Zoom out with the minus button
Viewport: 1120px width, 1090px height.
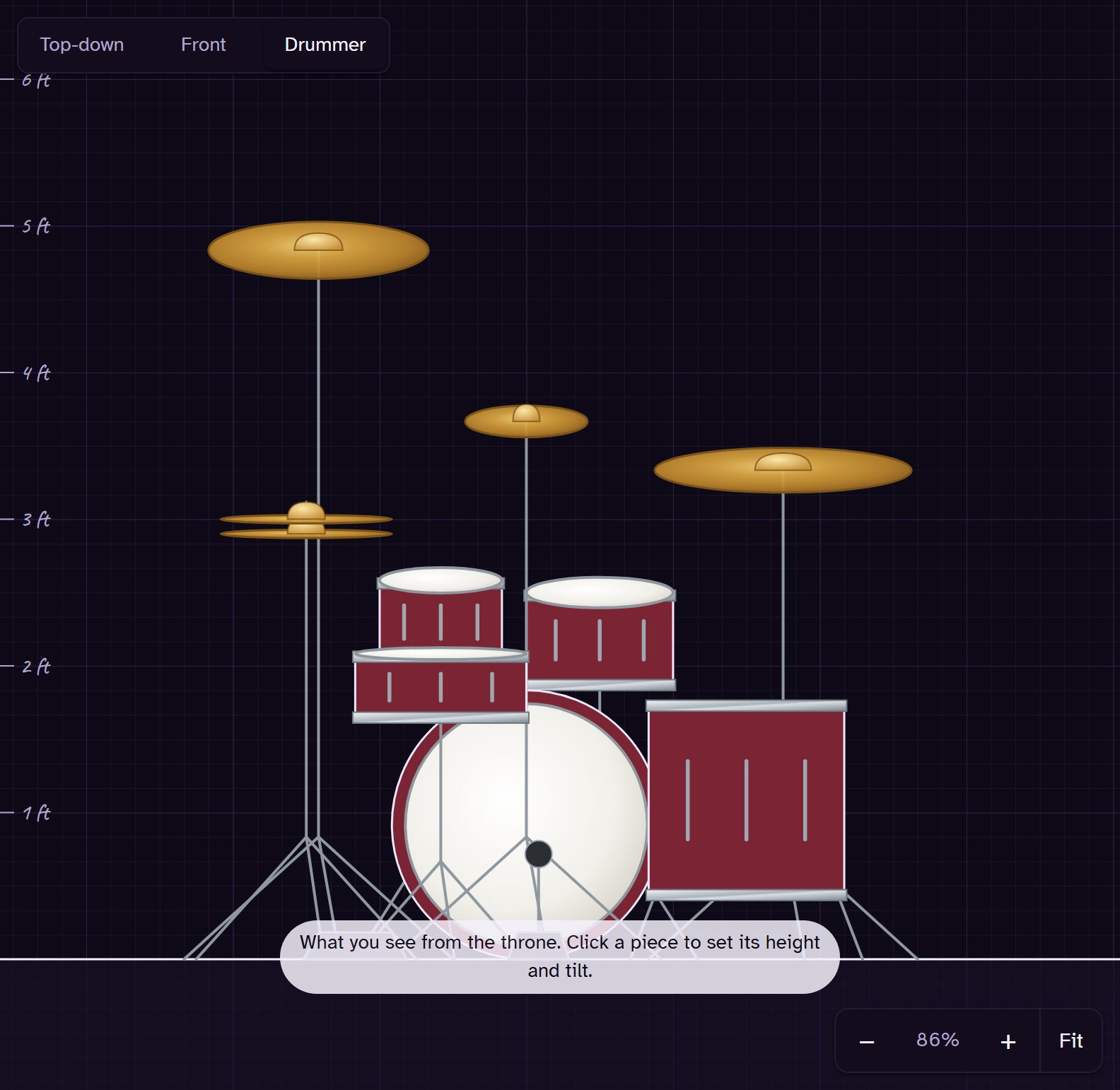click(867, 1041)
